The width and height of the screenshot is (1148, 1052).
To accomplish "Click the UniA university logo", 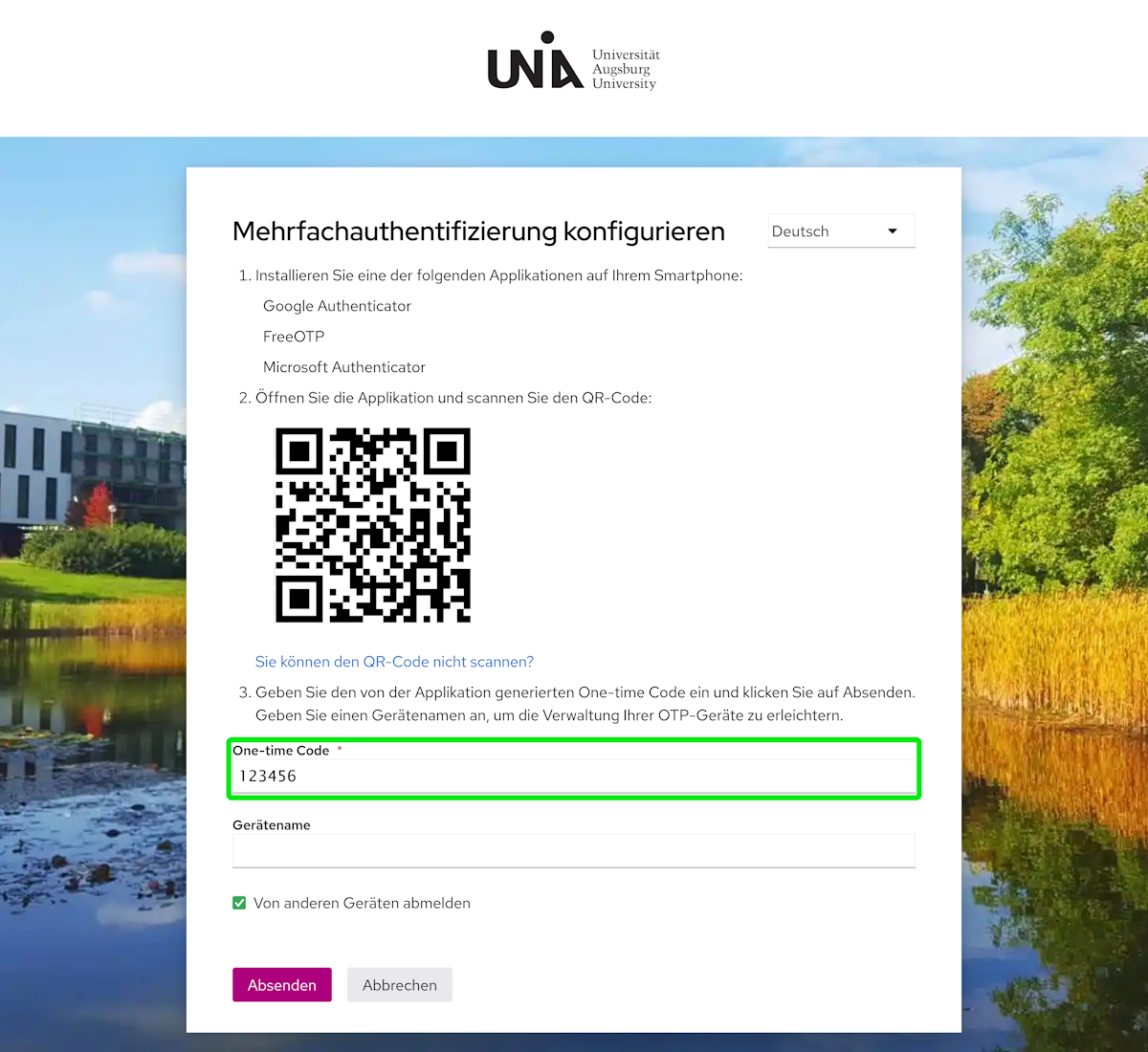I will coord(536,61).
